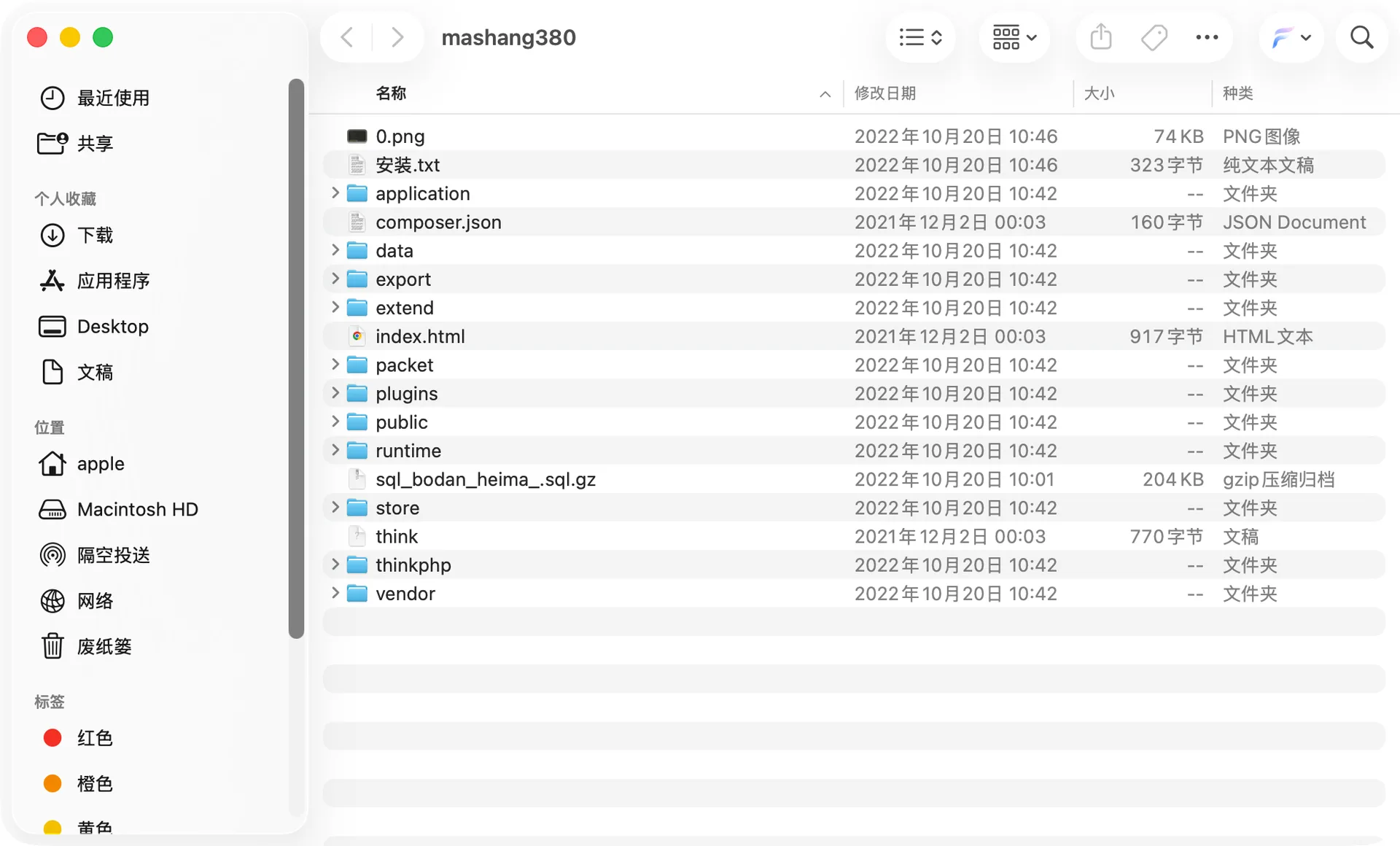1400x846 pixels.
Task: Go back with the left chevron button
Action: pos(347,37)
